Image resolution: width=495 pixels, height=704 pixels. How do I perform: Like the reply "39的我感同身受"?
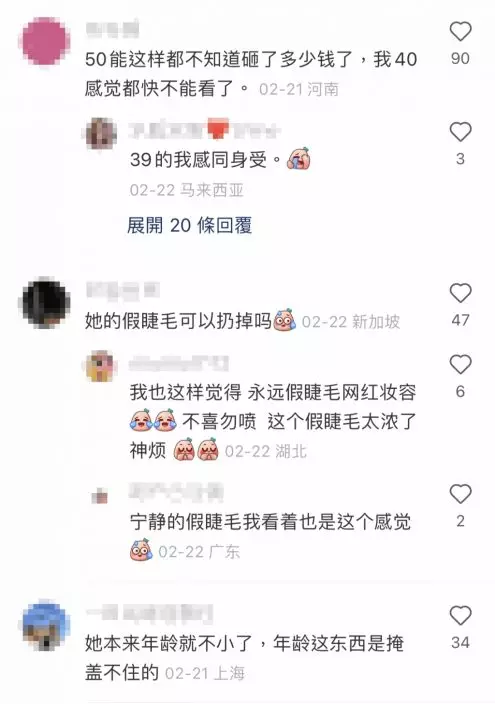coord(460,132)
